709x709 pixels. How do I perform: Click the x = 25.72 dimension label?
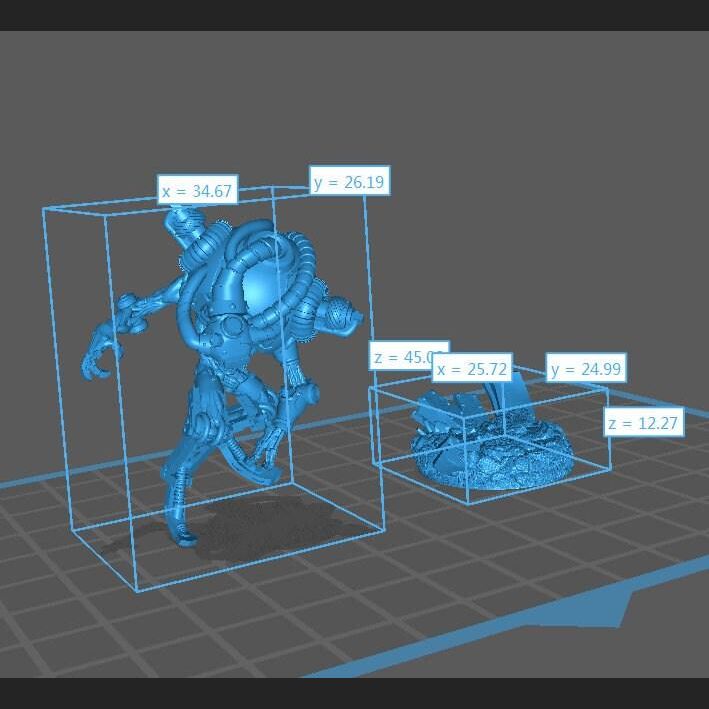473,370
